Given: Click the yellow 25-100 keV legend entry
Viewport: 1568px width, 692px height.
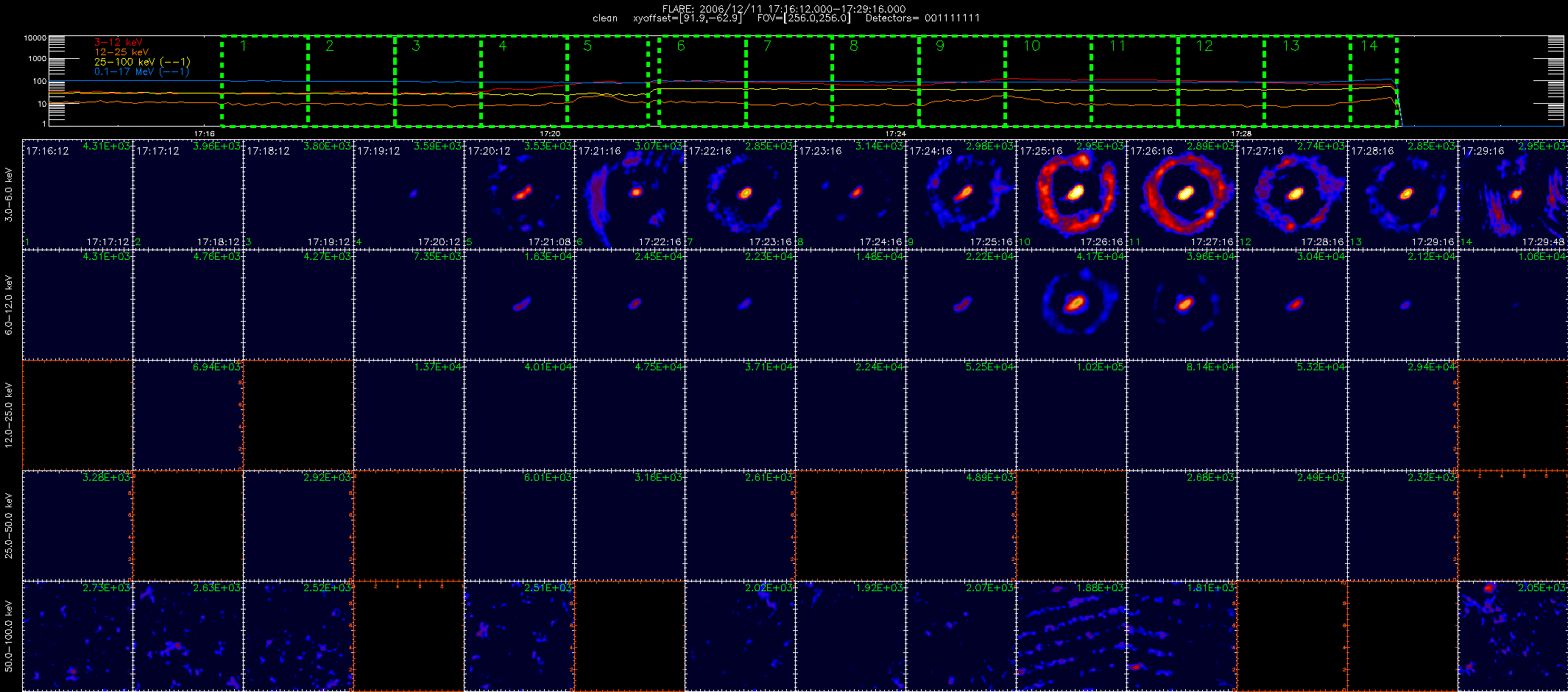Looking at the screenshot, I should coord(142,62).
